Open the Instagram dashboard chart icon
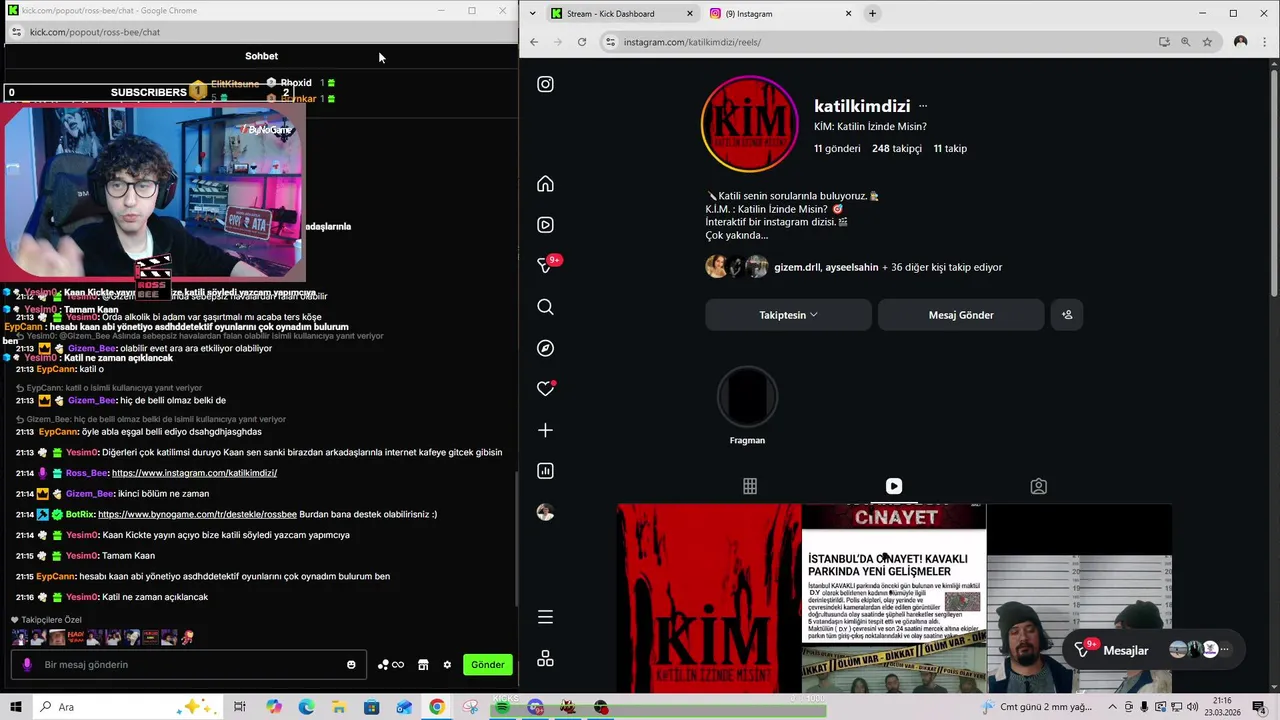The width and height of the screenshot is (1280, 720). click(545, 471)
